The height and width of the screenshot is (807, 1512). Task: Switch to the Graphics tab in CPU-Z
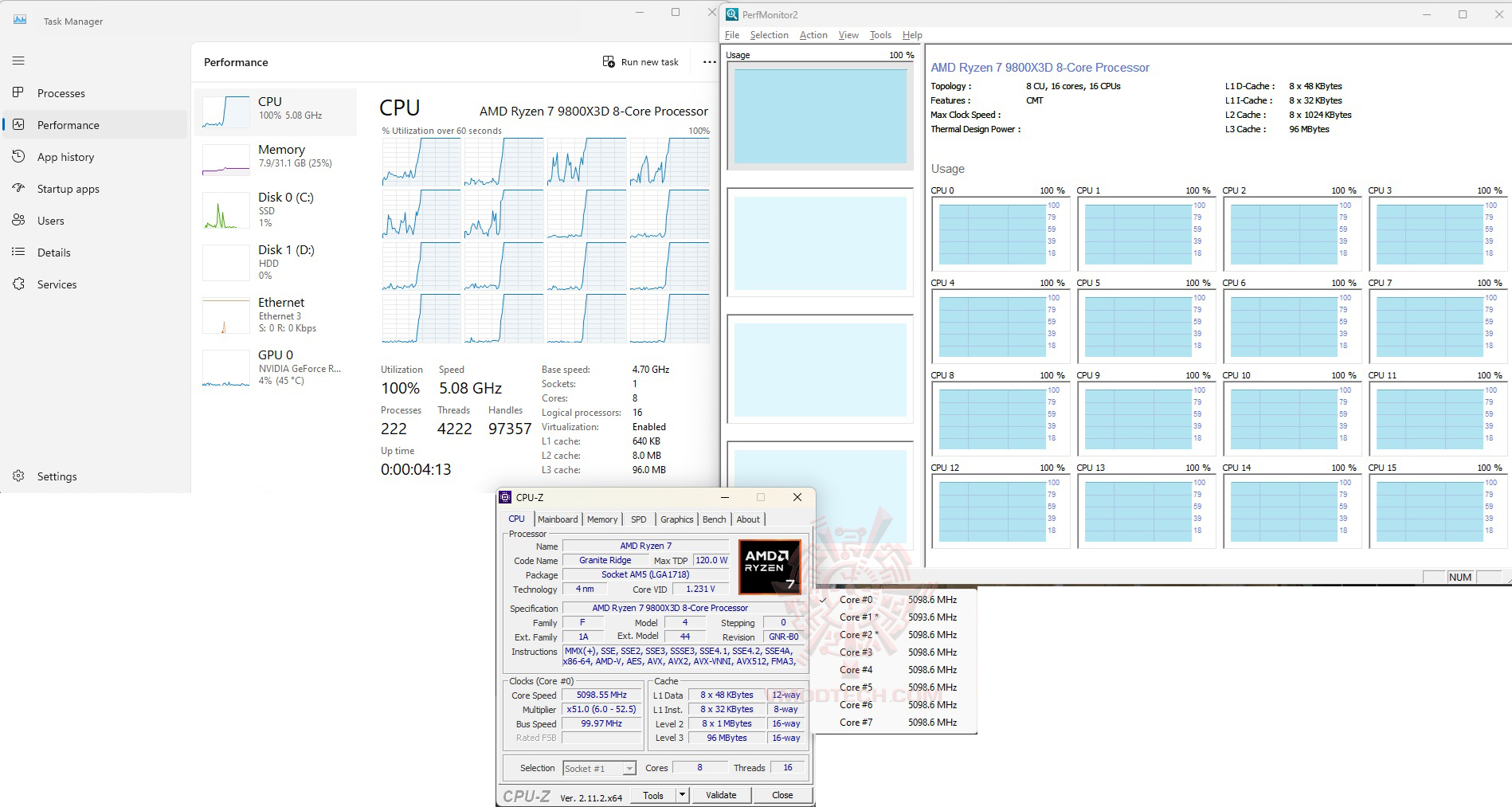click(677, 519)
